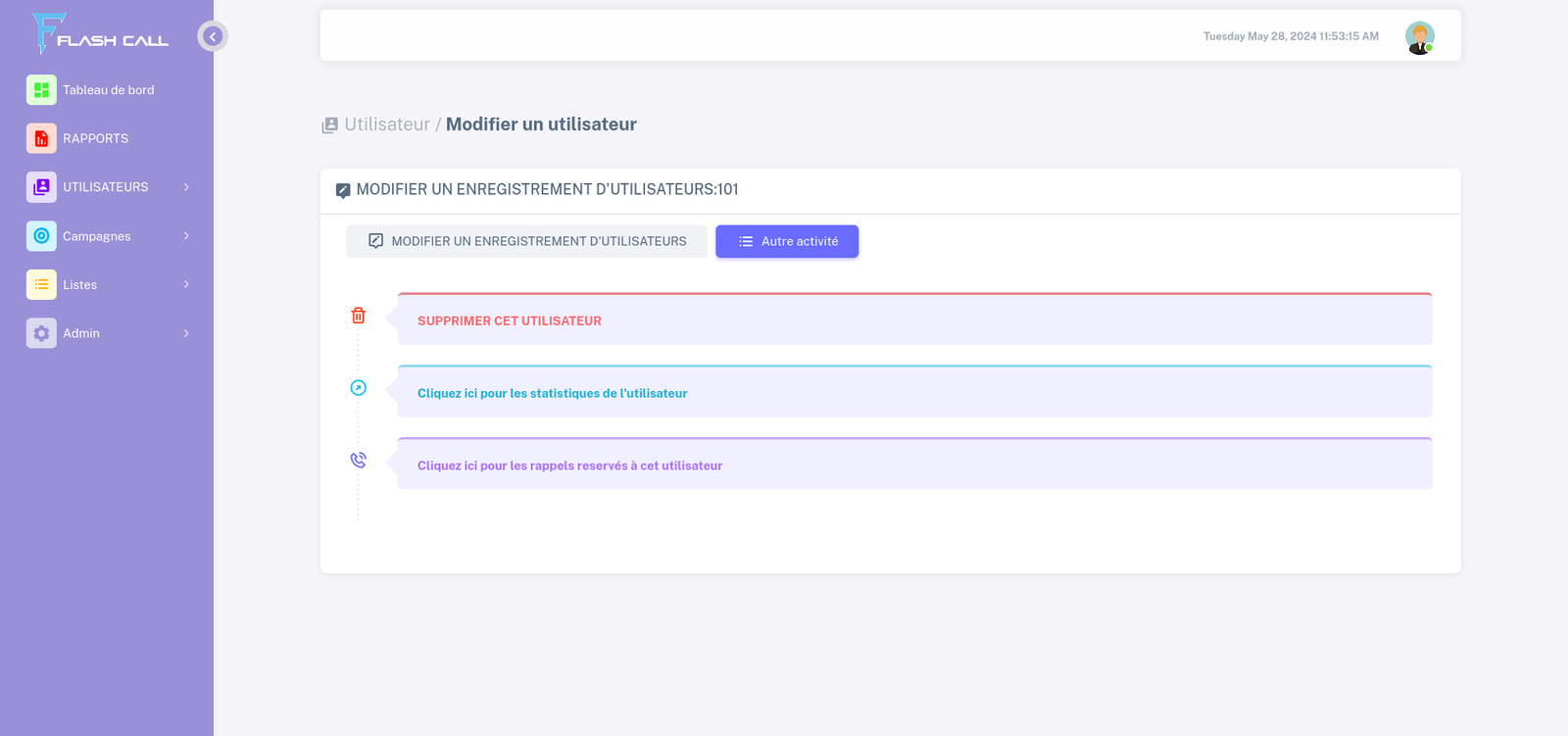Click the SUPPRIMER CET UTILISATEUR link

509,320
